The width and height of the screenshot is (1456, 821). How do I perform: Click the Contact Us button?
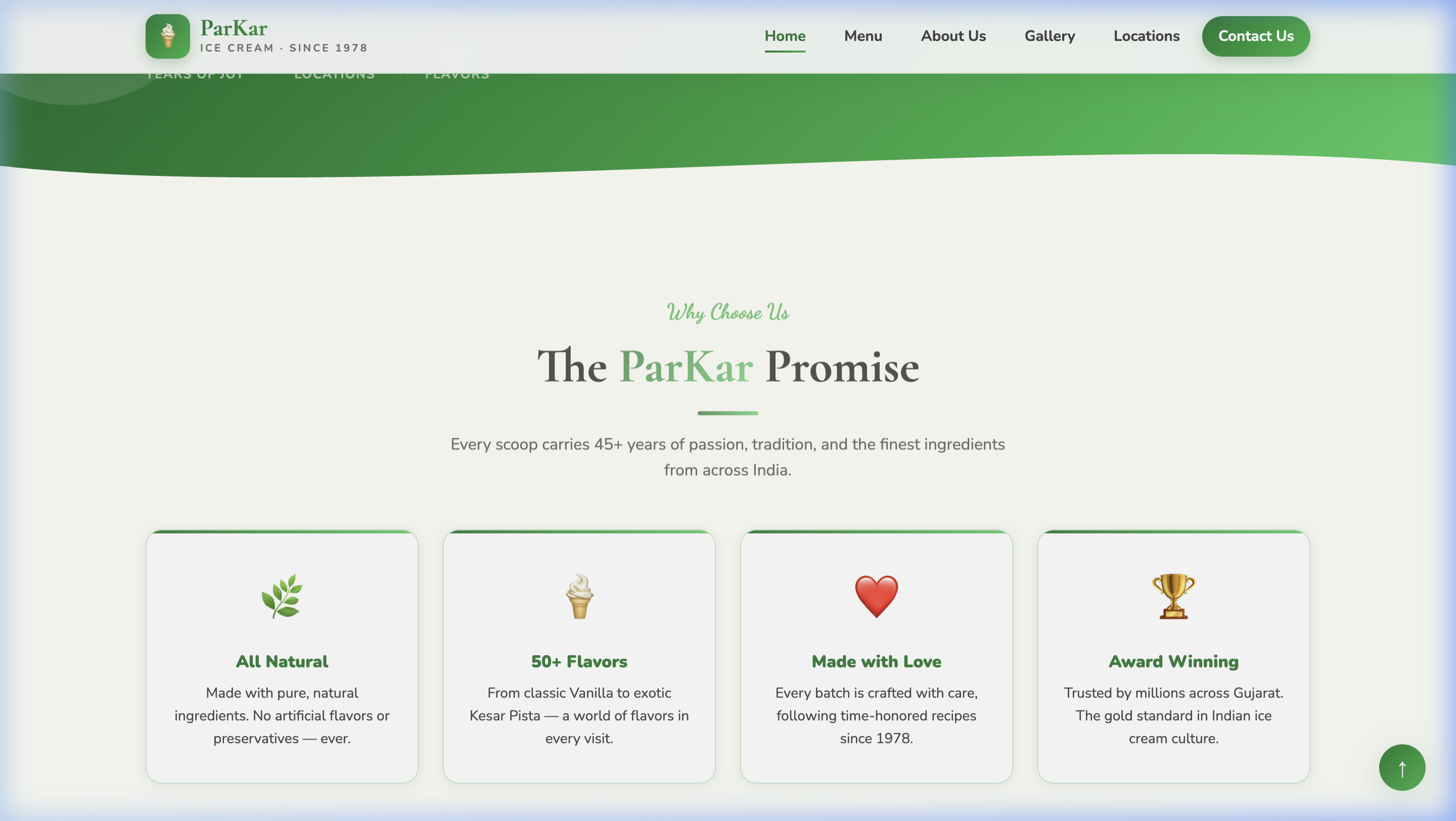point(1255,36)
